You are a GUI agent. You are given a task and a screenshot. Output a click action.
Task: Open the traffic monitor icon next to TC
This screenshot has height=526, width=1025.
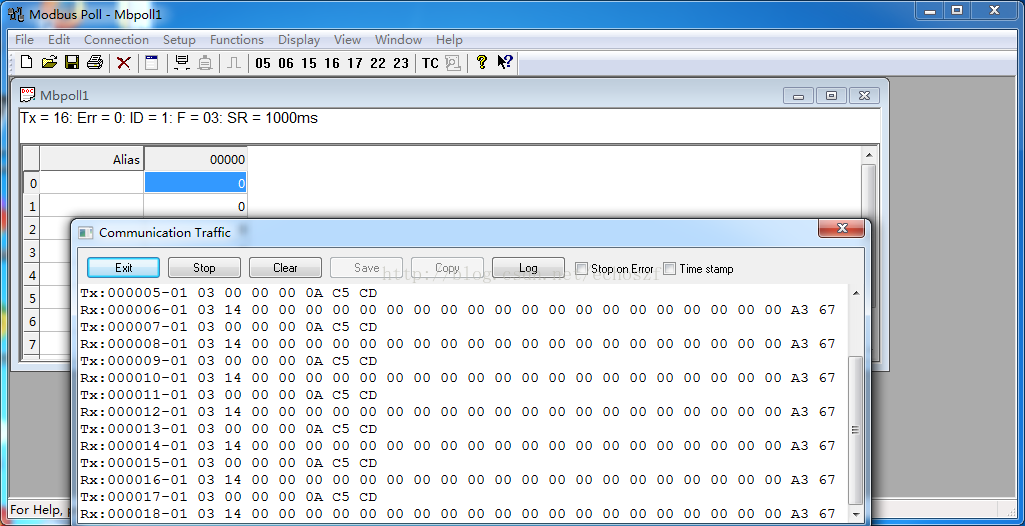coord(453,63)
